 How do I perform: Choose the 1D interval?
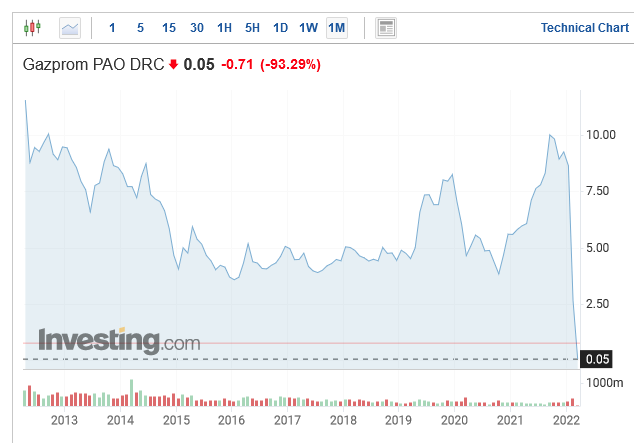pyautogui.click(x=280, y=28)
